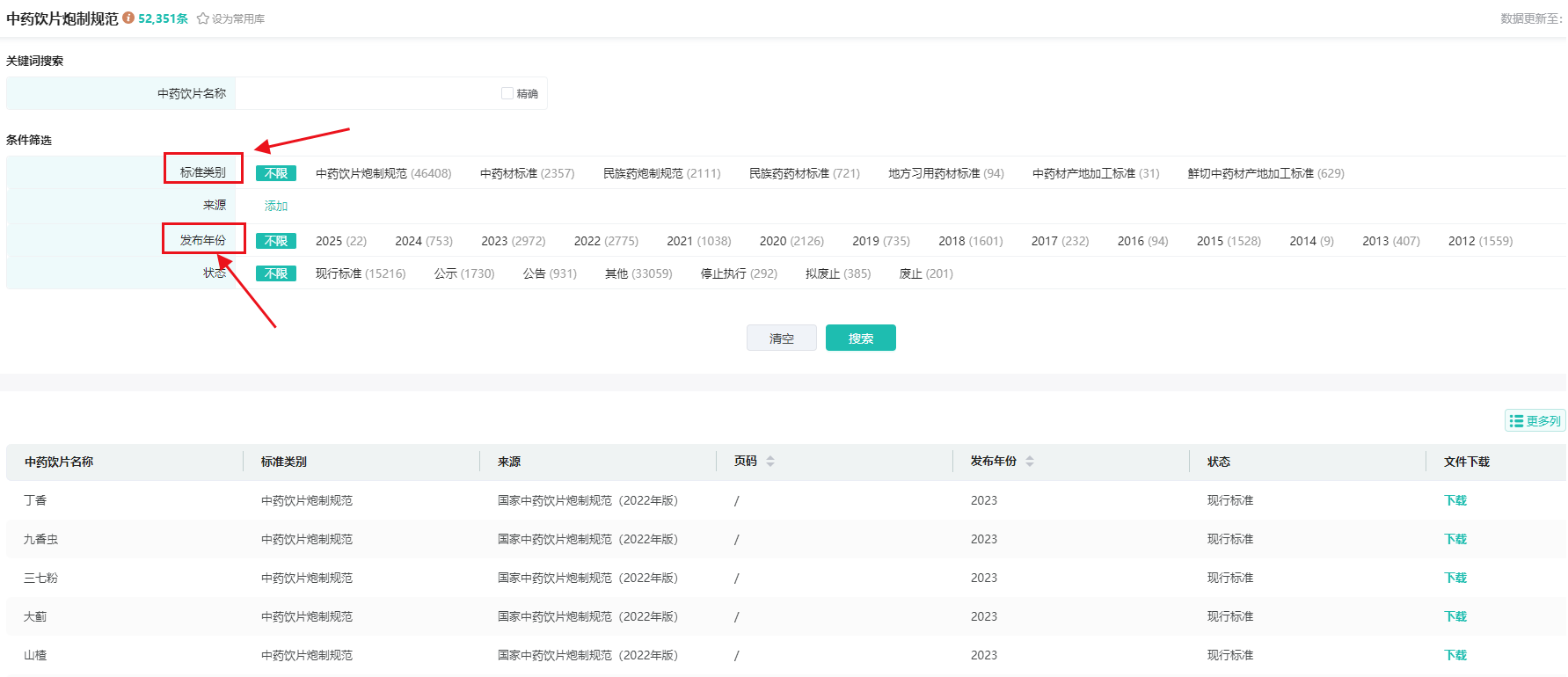
Task: Select 不限 in the 标准类别 filter row
Action: pyautogui.click(x=276, y=173)
